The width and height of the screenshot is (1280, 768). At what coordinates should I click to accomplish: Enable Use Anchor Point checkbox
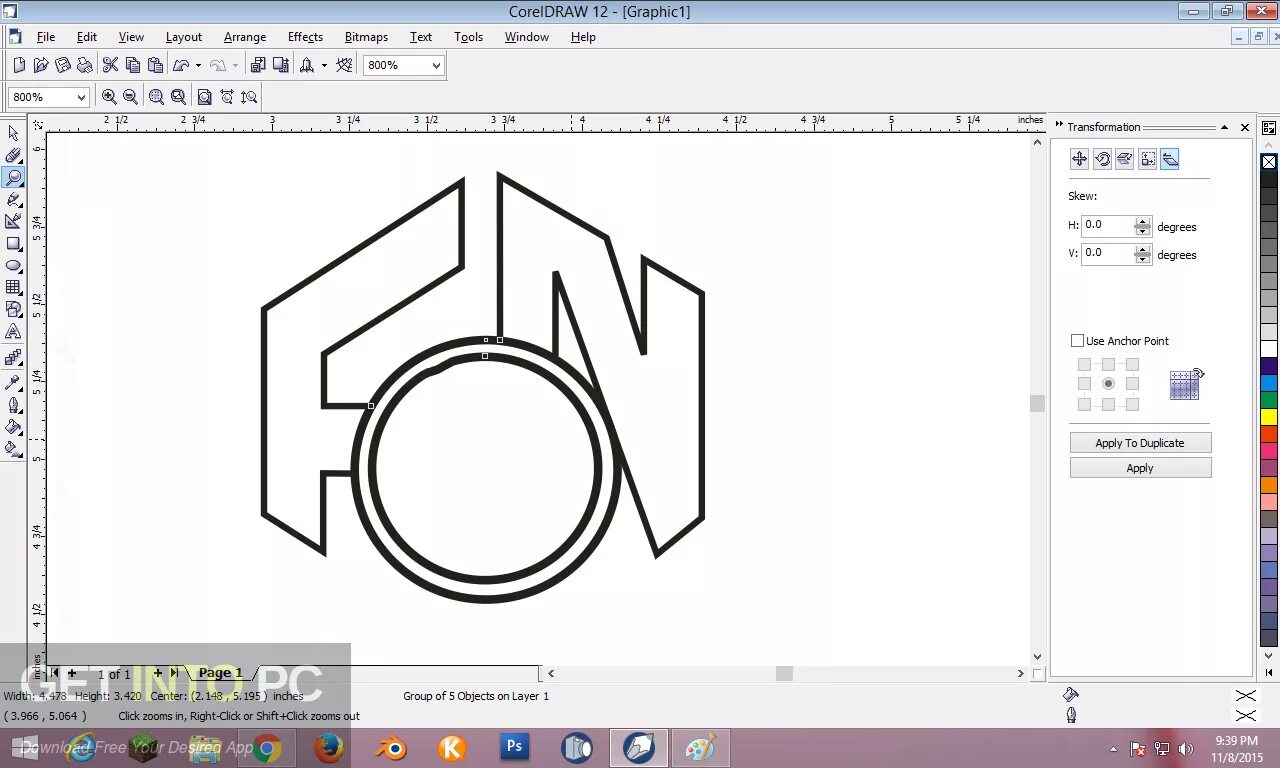point(1077,341)
